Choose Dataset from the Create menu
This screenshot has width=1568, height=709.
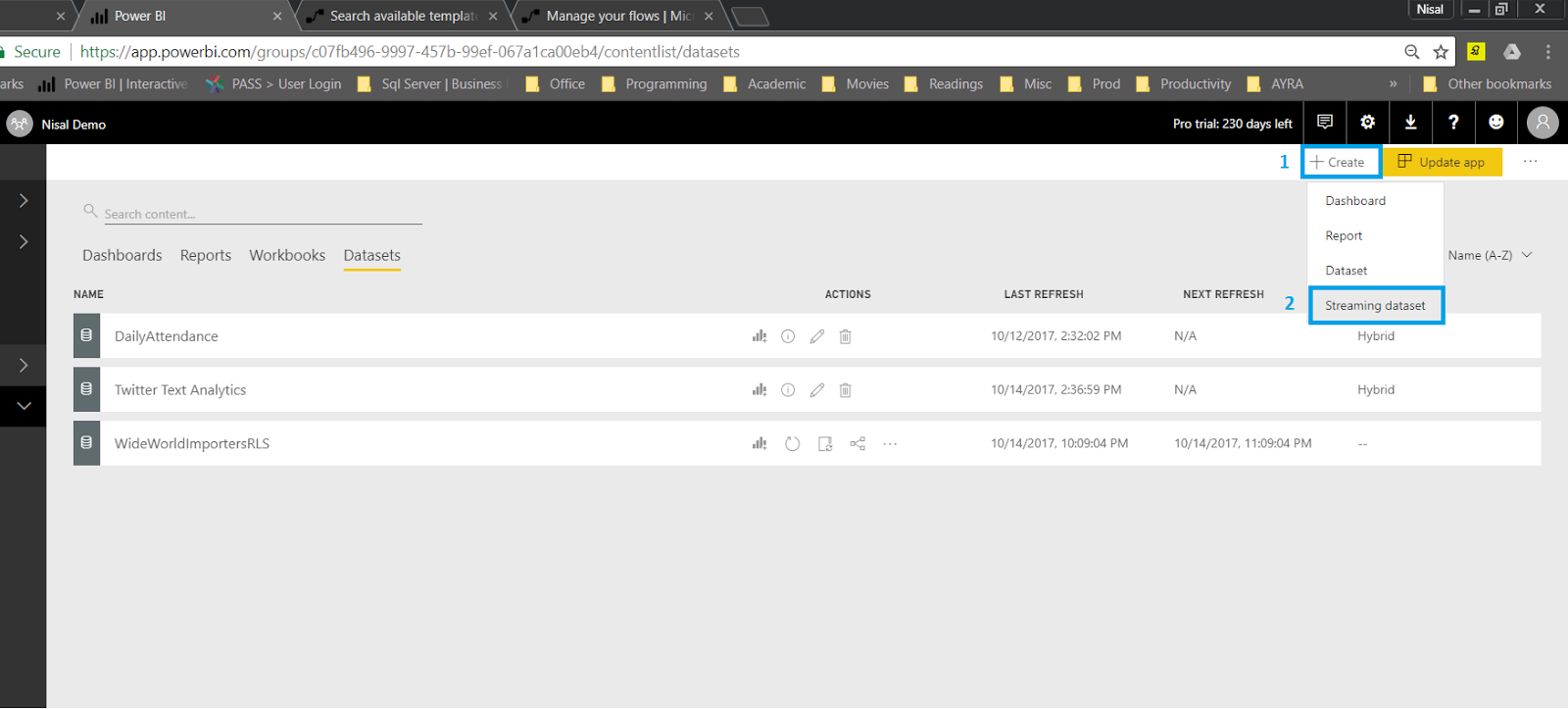click(1347, 271)
